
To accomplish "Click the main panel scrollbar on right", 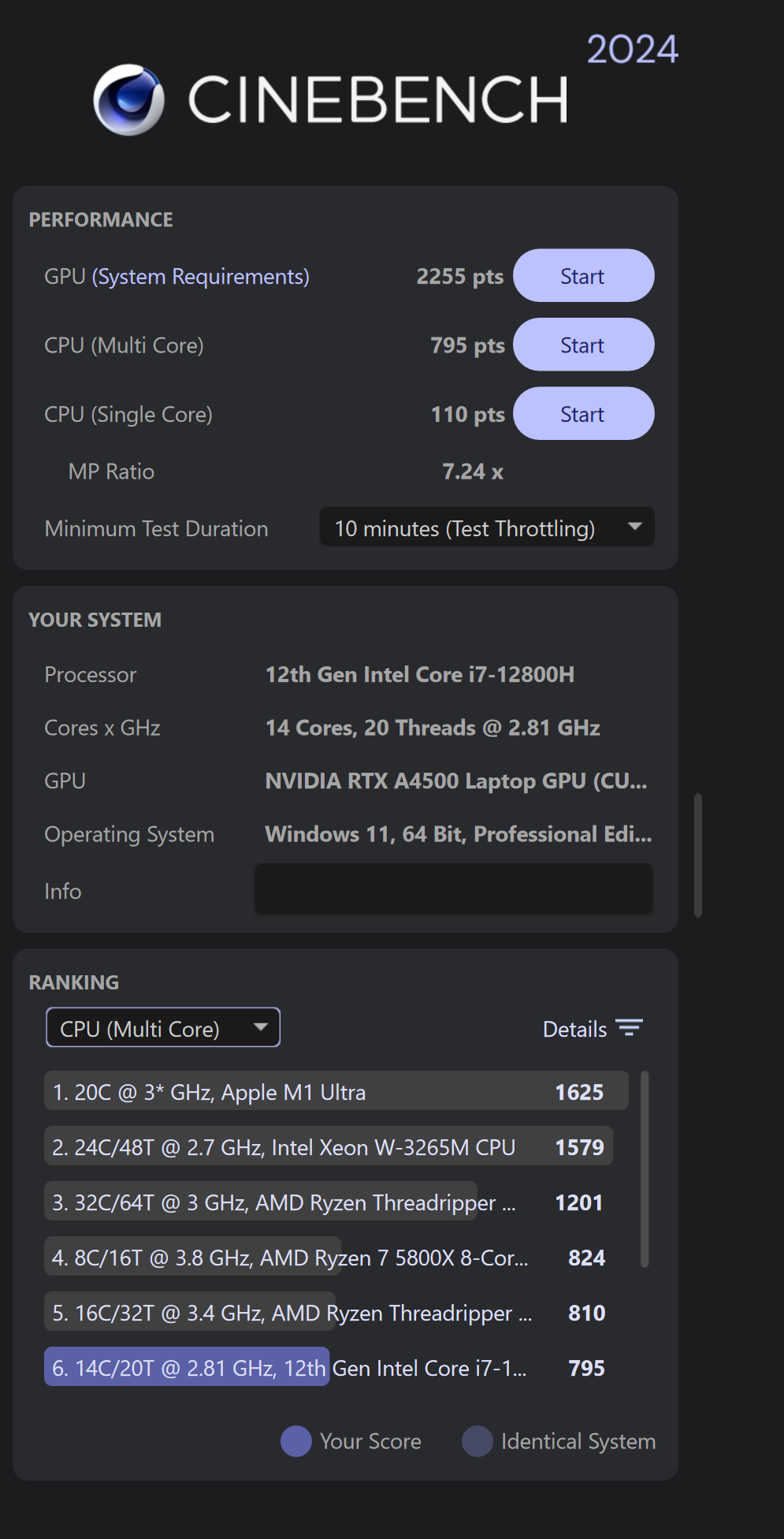I will (x=698, y=855).
